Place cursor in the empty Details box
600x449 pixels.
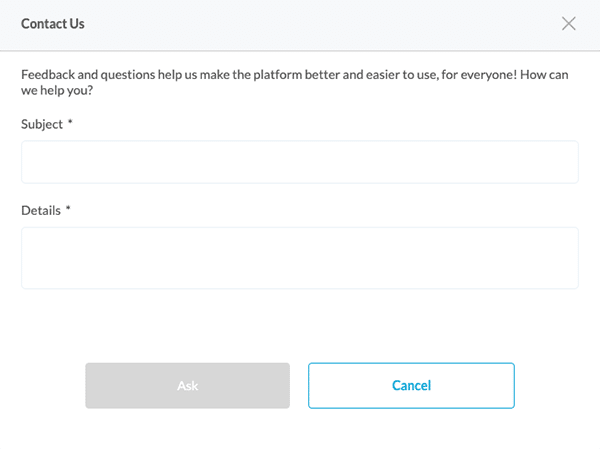coord(299,258)
